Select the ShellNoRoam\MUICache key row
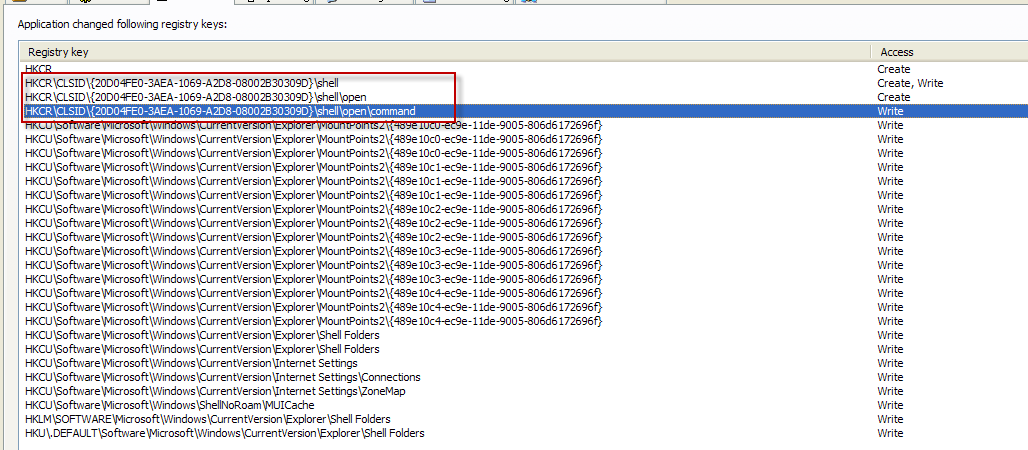The image size is (1028, 450). point(524,405)
